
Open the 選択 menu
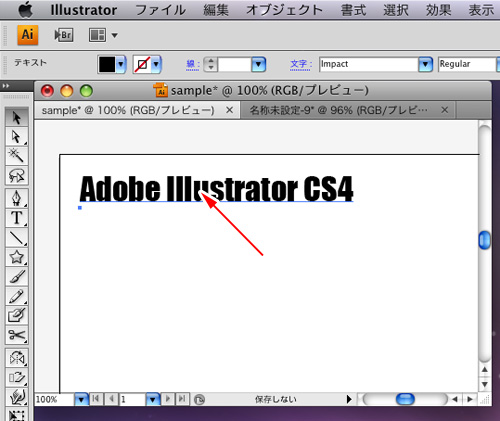tap(396, 10)
